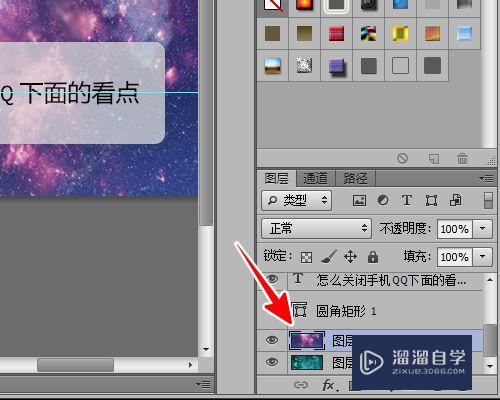
Task: Open the 填充 fill slider arrow
Action: click(x=483, y=257)
